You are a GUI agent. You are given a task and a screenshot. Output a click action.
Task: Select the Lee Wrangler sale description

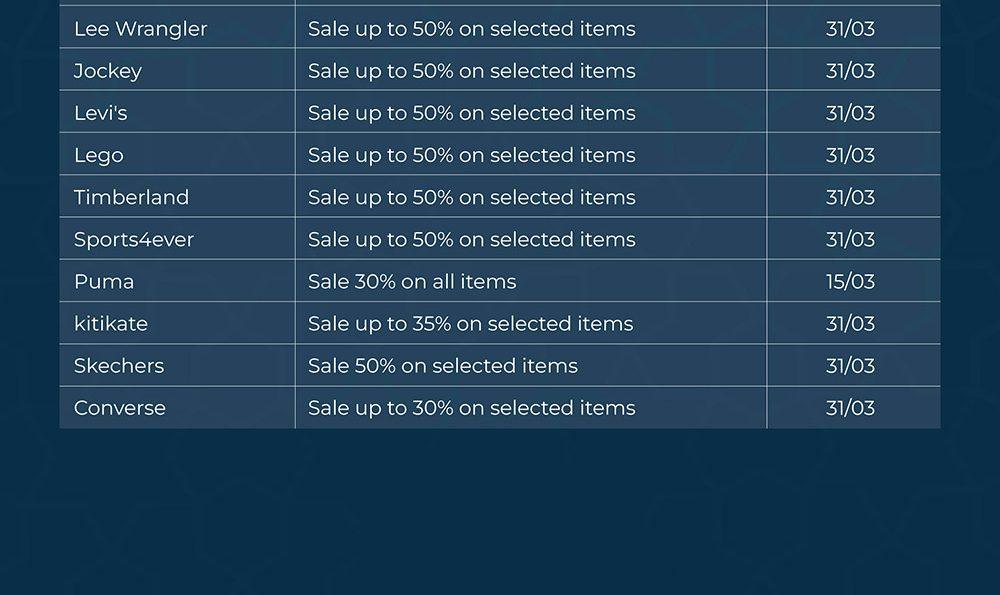471,29
